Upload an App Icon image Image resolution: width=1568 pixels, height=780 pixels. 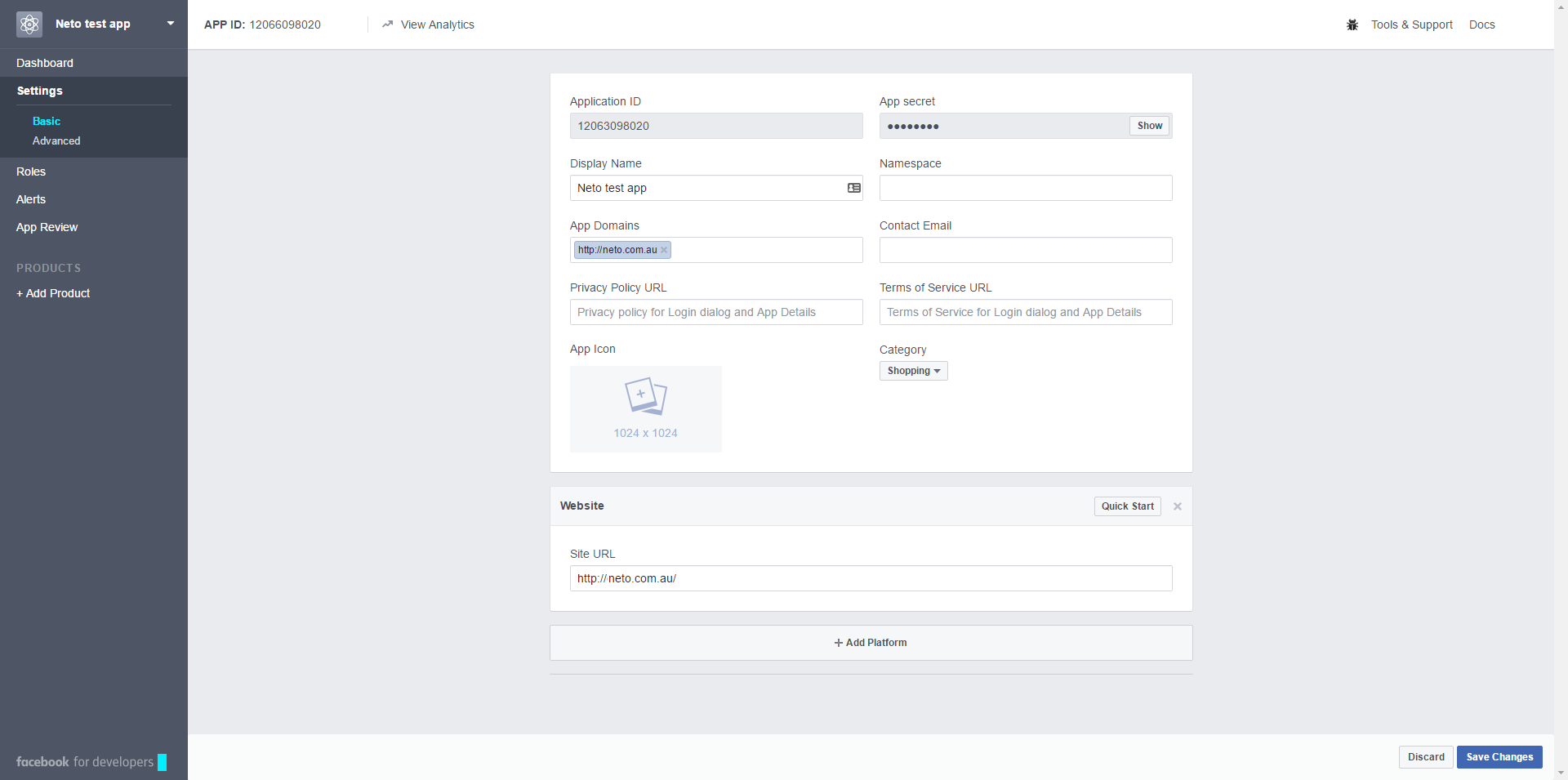click(646, 409)
